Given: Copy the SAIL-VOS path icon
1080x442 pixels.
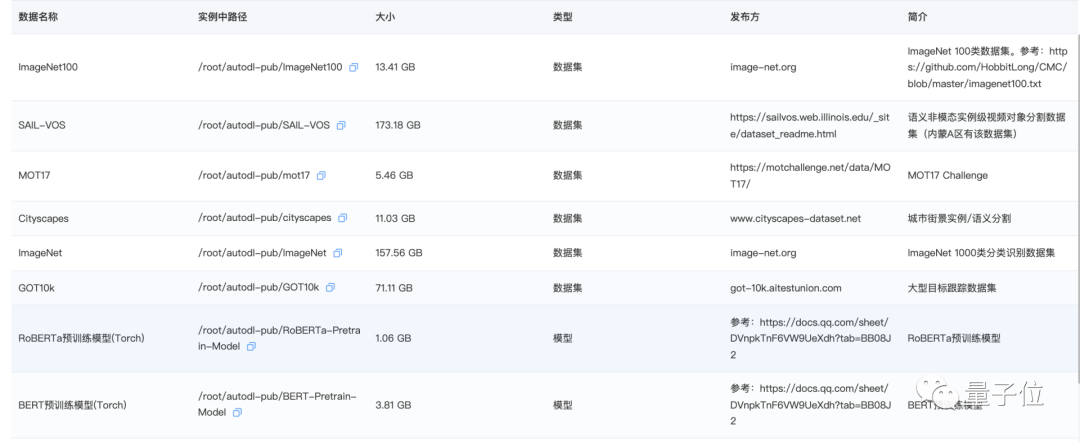Looking at the screenshot, I should point(340,126).
